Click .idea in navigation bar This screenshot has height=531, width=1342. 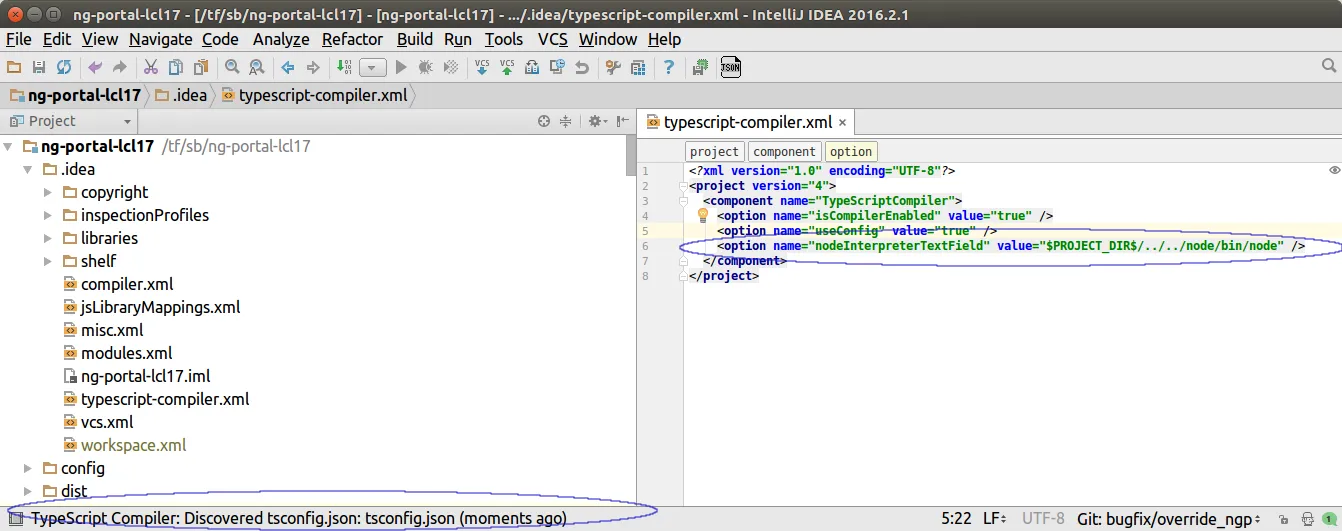pos(181,95)
